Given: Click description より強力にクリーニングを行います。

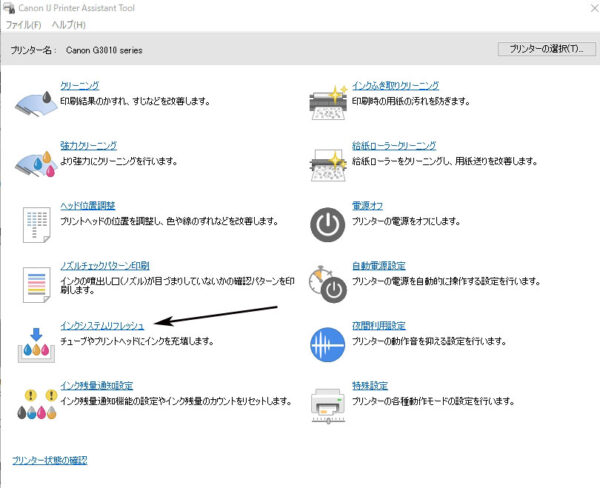Looking at the screenshot, I should [x=119, y=161].
